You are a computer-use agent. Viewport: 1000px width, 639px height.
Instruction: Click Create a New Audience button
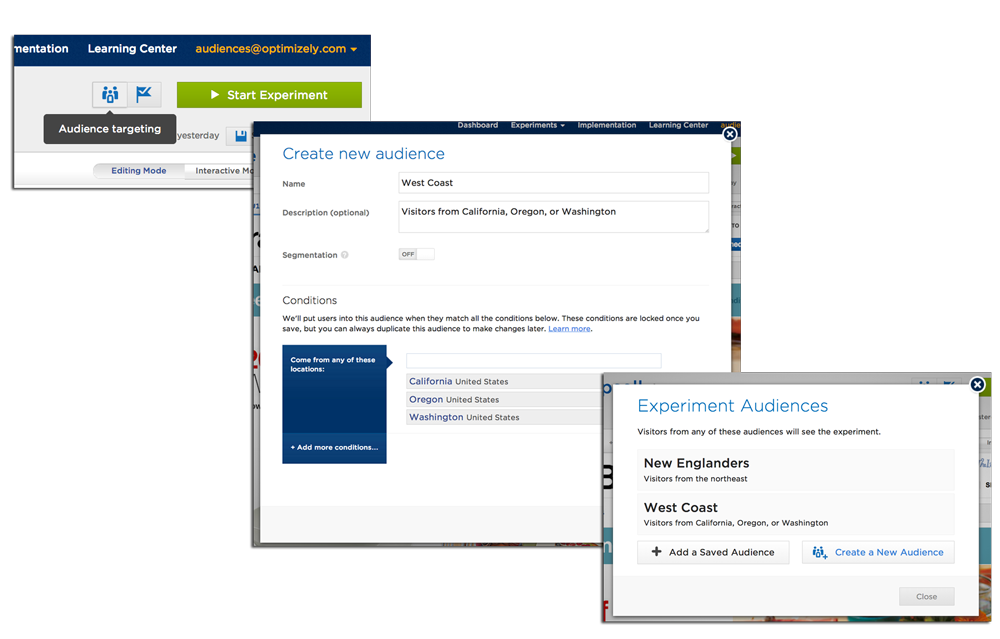click(x=878, y=552)
